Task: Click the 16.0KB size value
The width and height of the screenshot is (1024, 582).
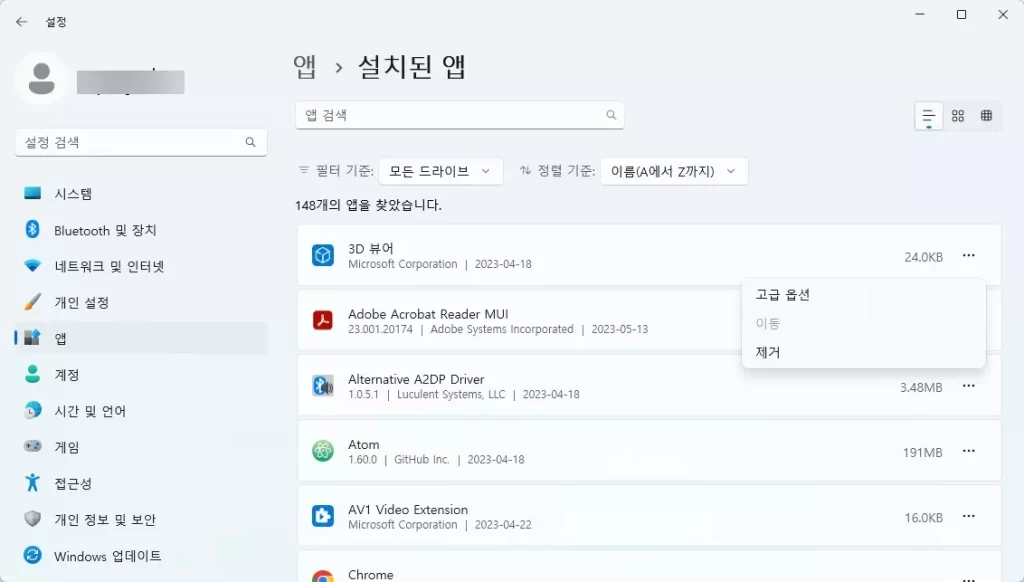Action: click(923, 518)
